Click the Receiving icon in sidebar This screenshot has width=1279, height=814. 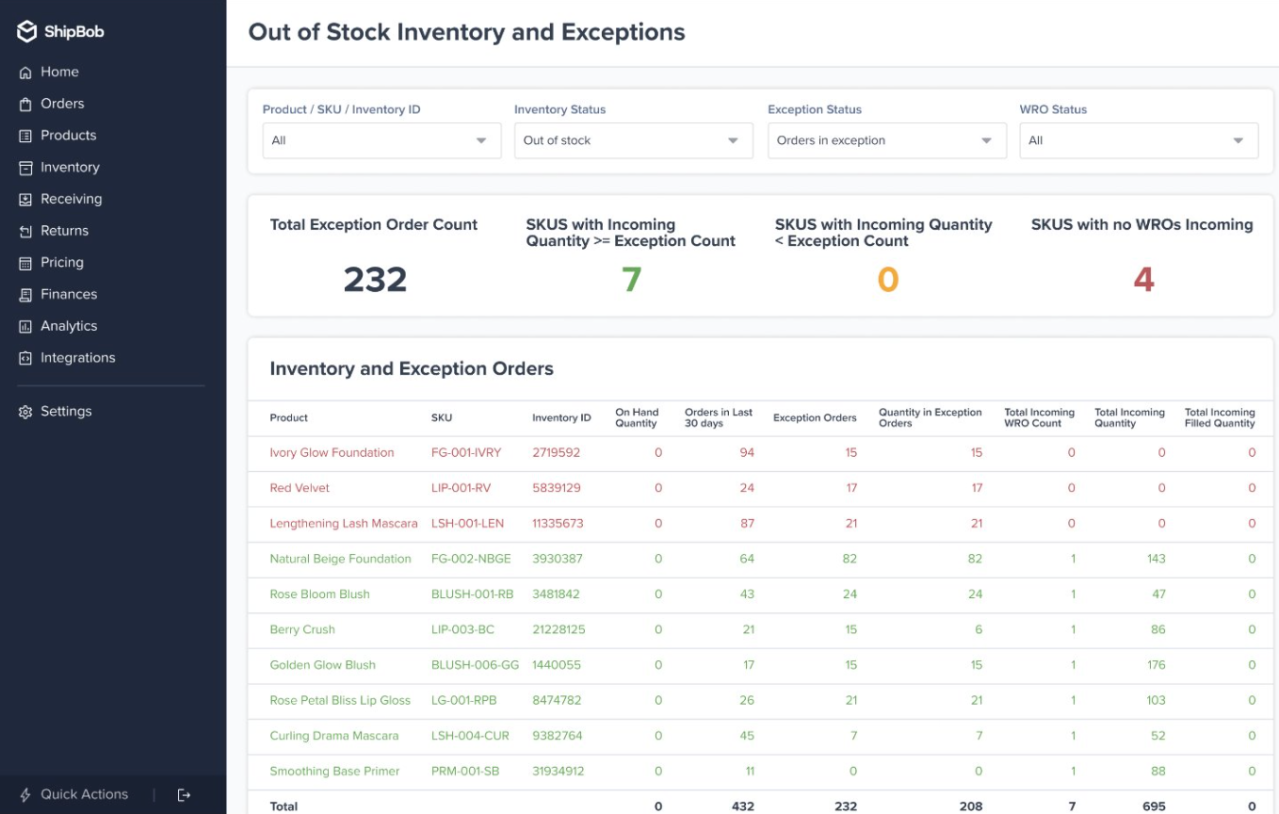click(26, 200)
